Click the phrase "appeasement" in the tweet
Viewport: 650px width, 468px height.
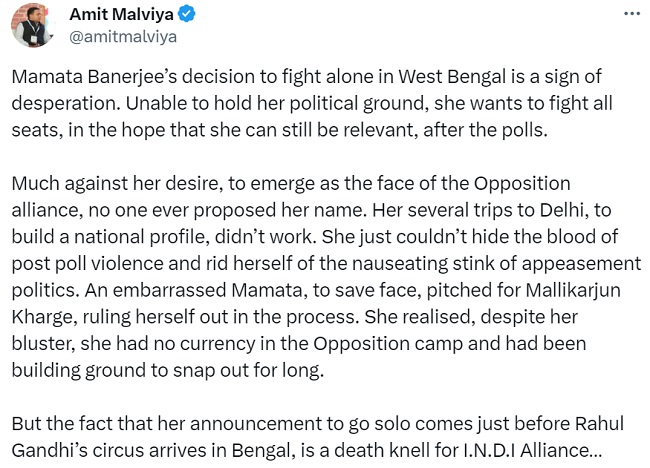581,264
